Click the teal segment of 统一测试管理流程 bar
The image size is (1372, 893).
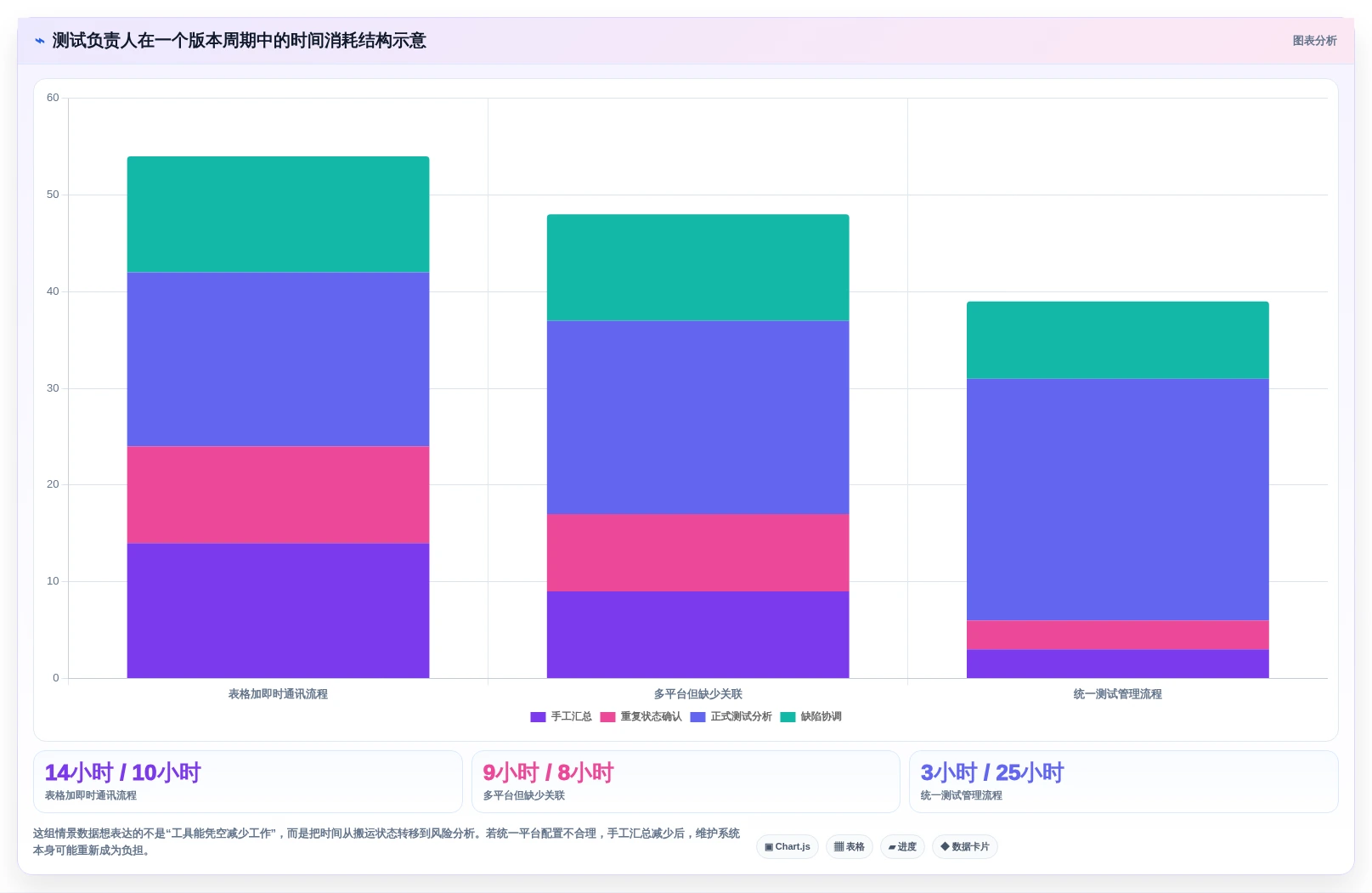click(x=1117, y=340)
